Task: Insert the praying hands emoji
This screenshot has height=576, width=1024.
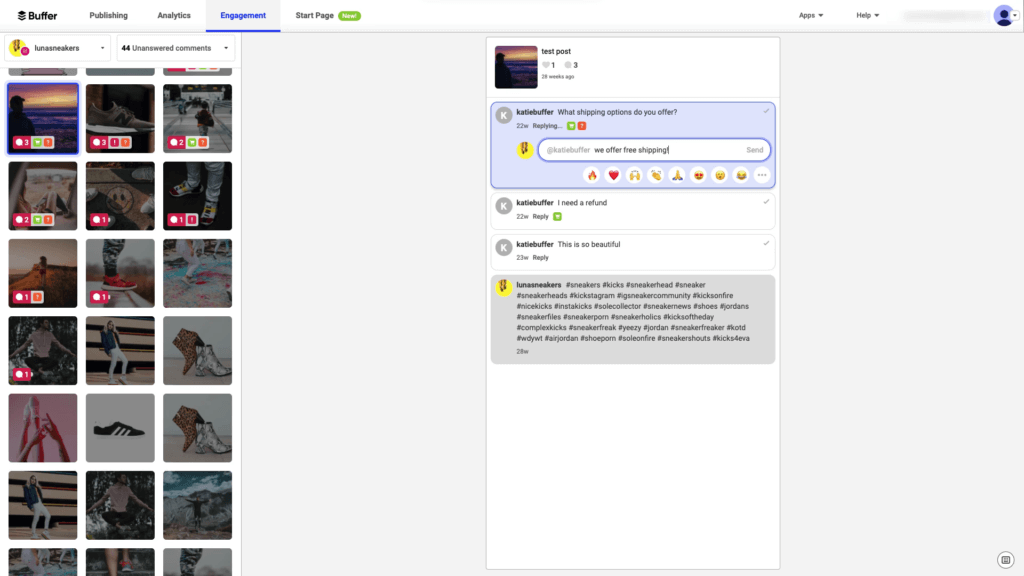Action: 677,175
